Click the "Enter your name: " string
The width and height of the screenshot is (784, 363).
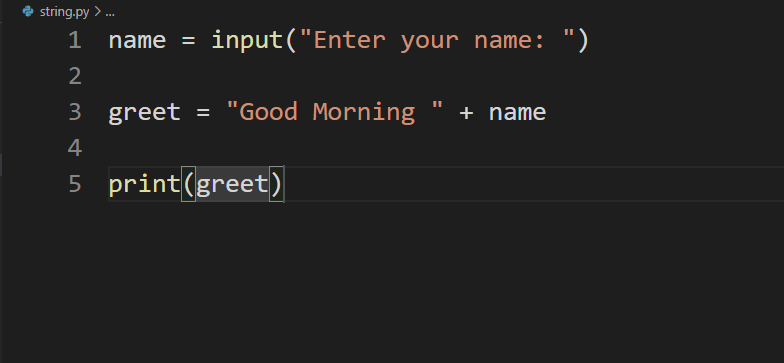438,40
